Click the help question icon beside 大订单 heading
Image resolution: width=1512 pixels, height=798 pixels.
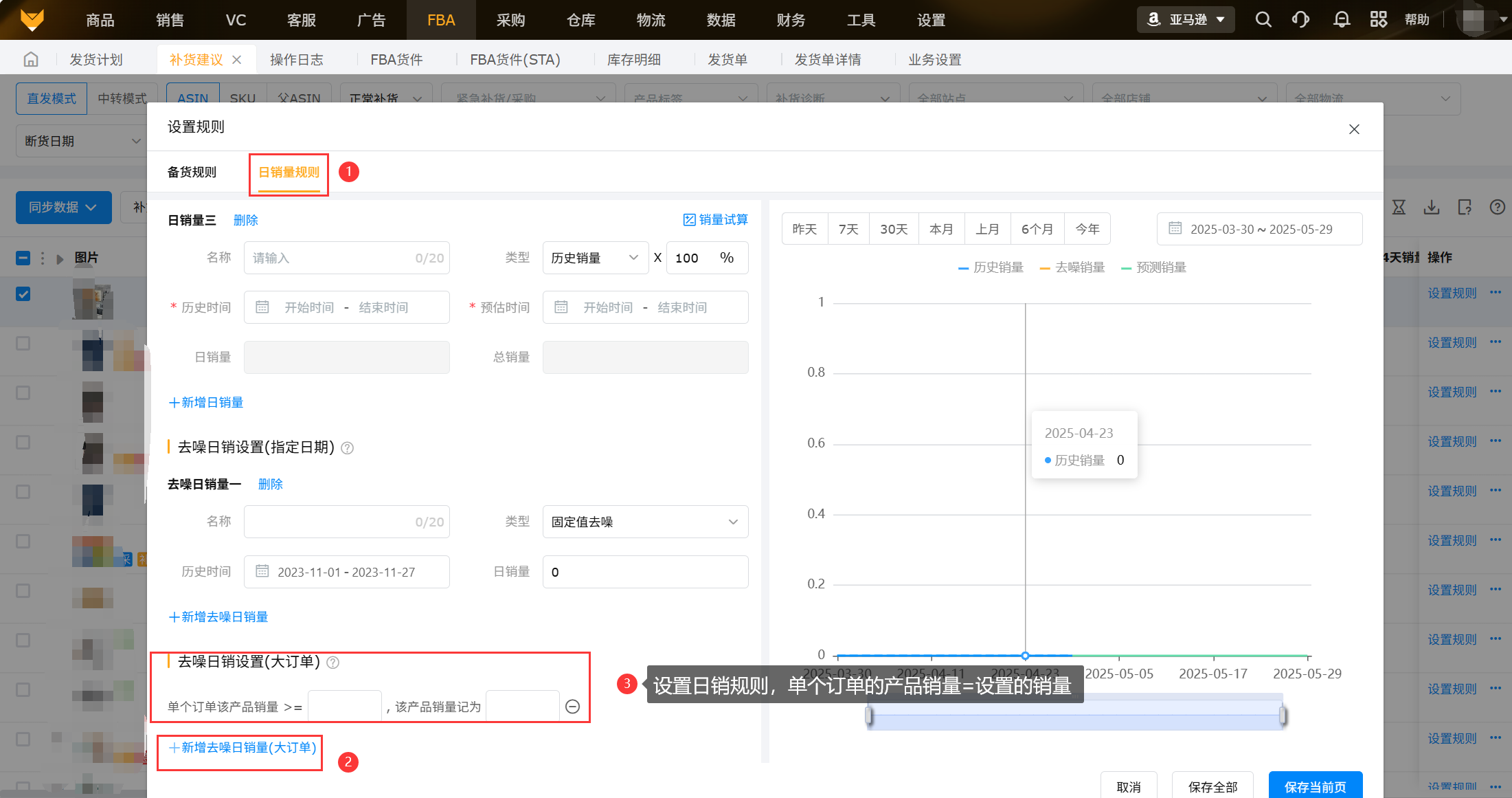click(333, 663)
